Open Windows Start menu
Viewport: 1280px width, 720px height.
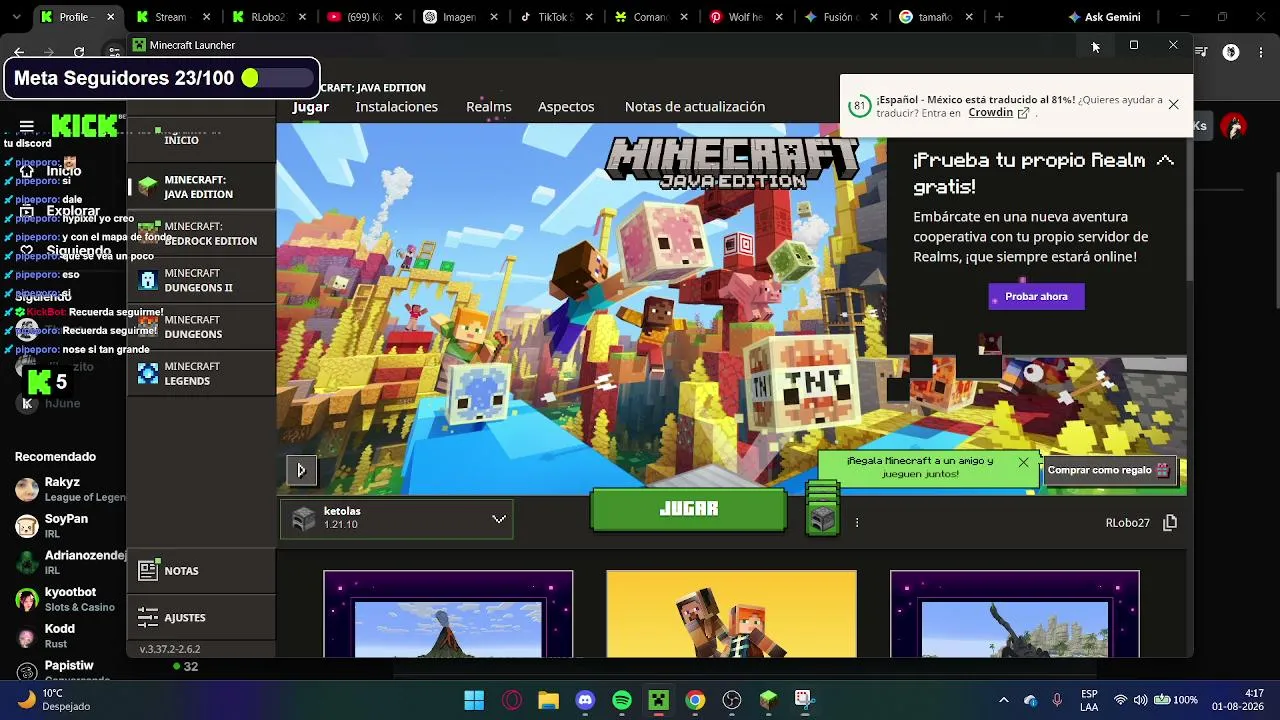(x=474, y=700)
